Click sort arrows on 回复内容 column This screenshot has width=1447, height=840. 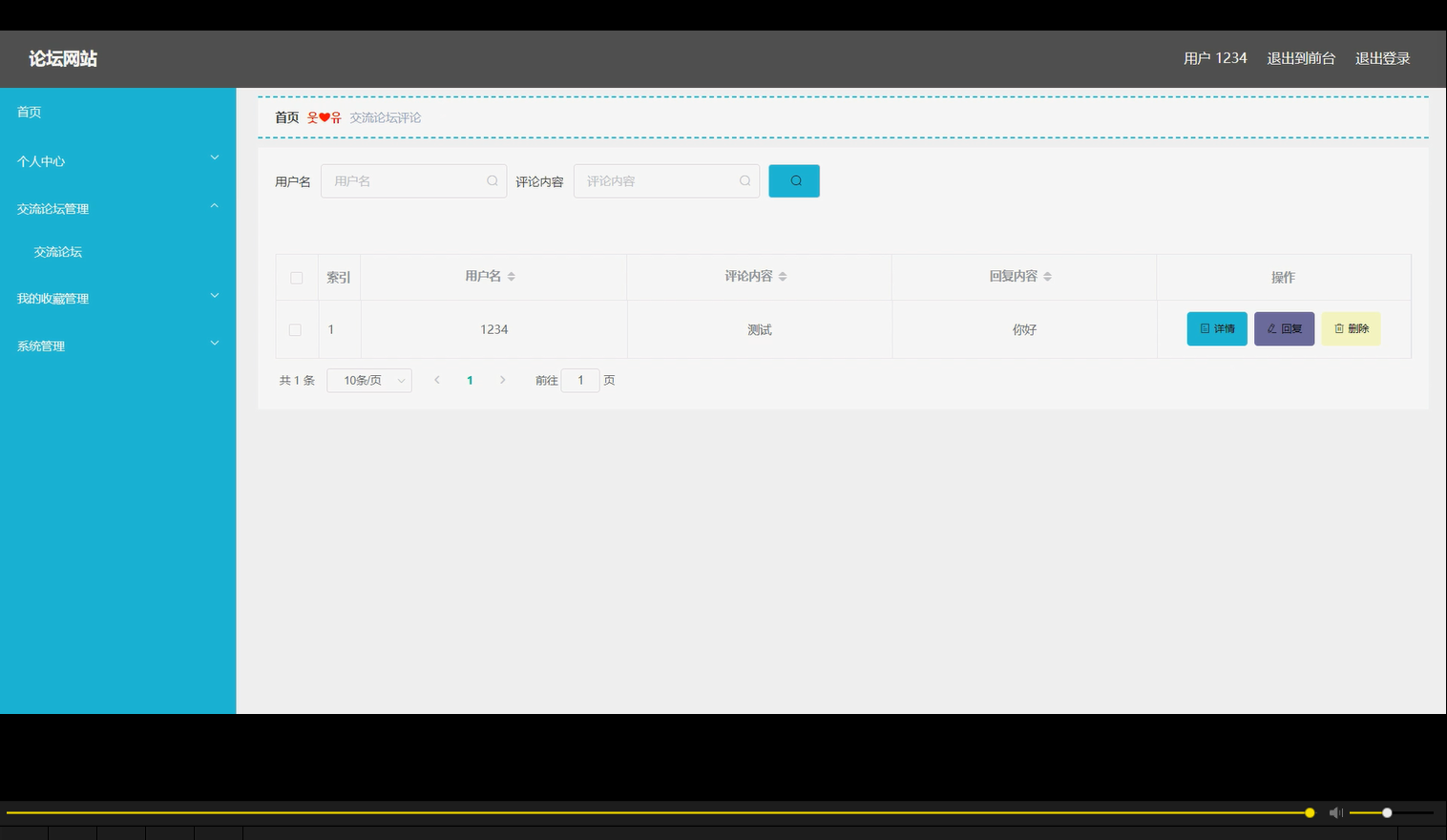[x=1047, y=276]
